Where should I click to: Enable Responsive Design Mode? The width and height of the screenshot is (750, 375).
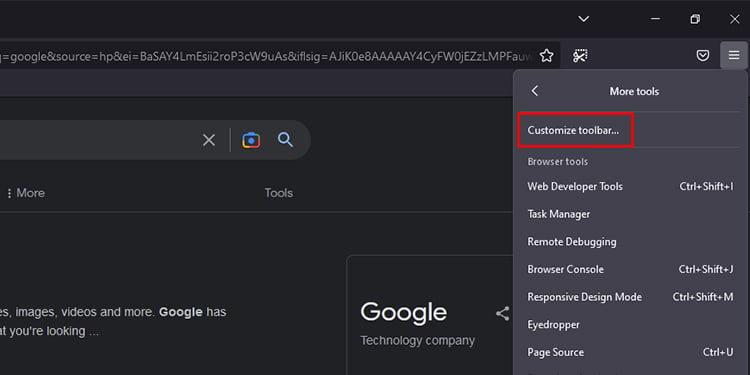[630, 297]
